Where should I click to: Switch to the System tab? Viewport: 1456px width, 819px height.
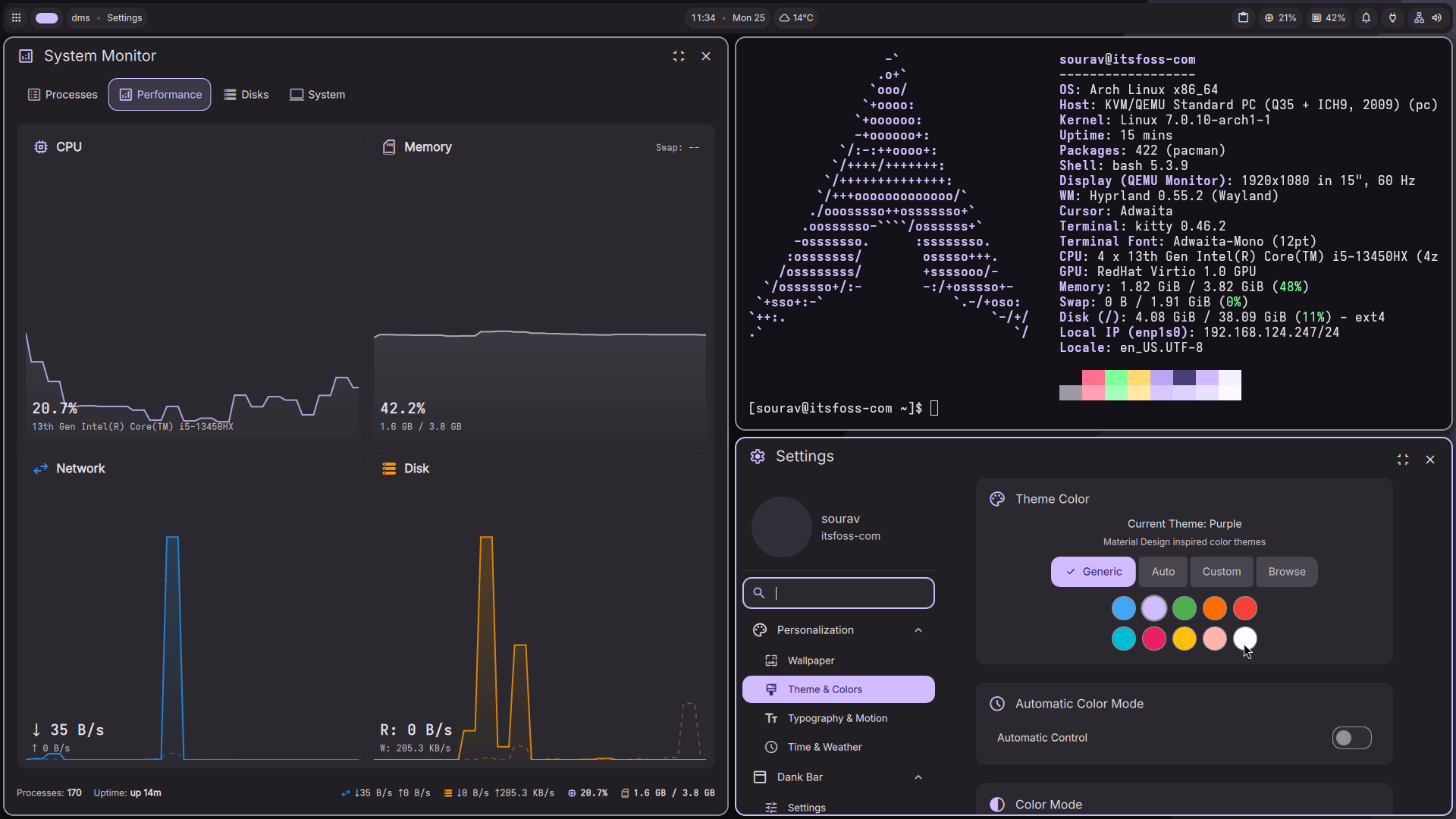point(318,95)
